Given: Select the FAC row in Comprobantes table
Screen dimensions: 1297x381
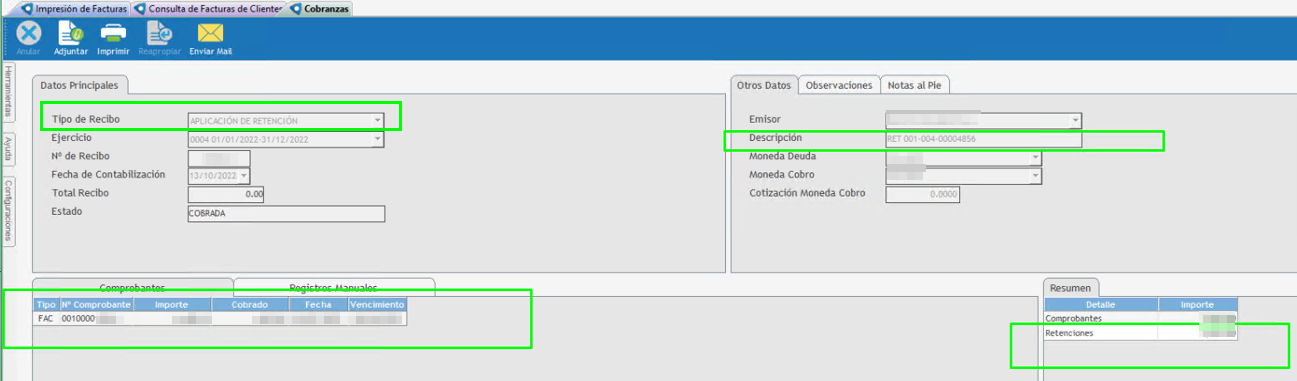Looking at the screenshot, I should (x=220, y=318).
